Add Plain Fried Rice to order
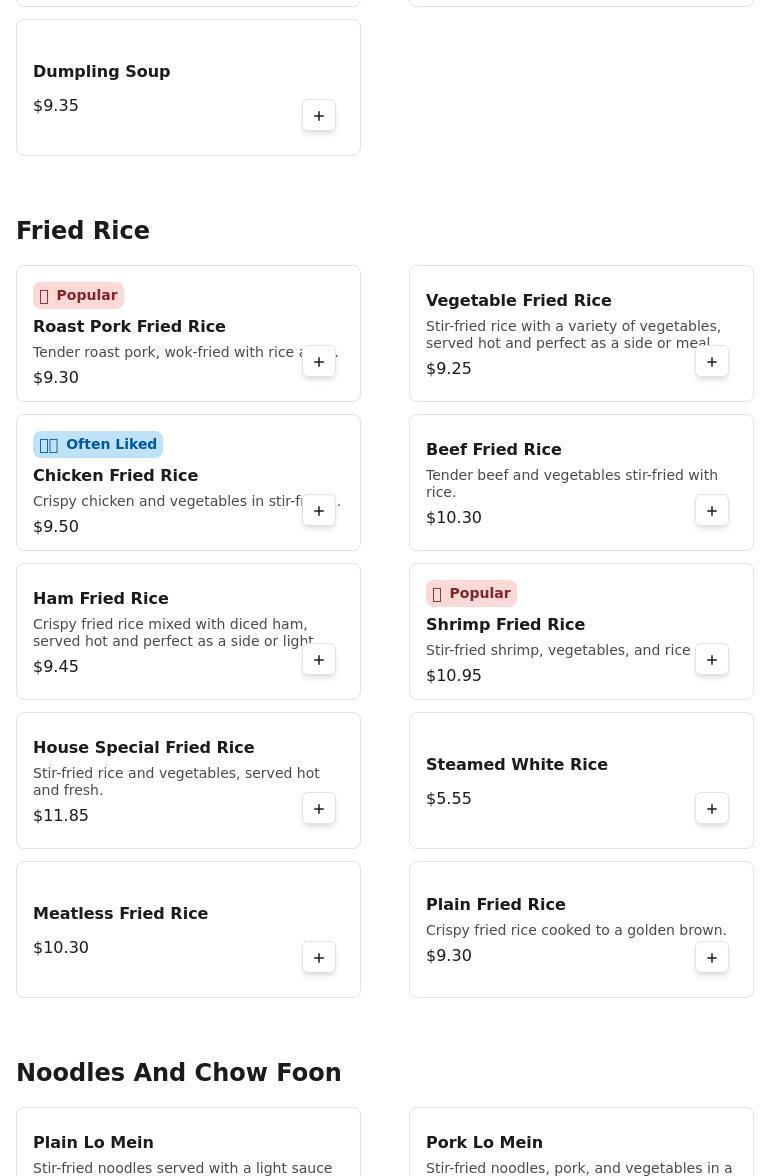The image size is (770, 1176). click(x=712, y=958)
